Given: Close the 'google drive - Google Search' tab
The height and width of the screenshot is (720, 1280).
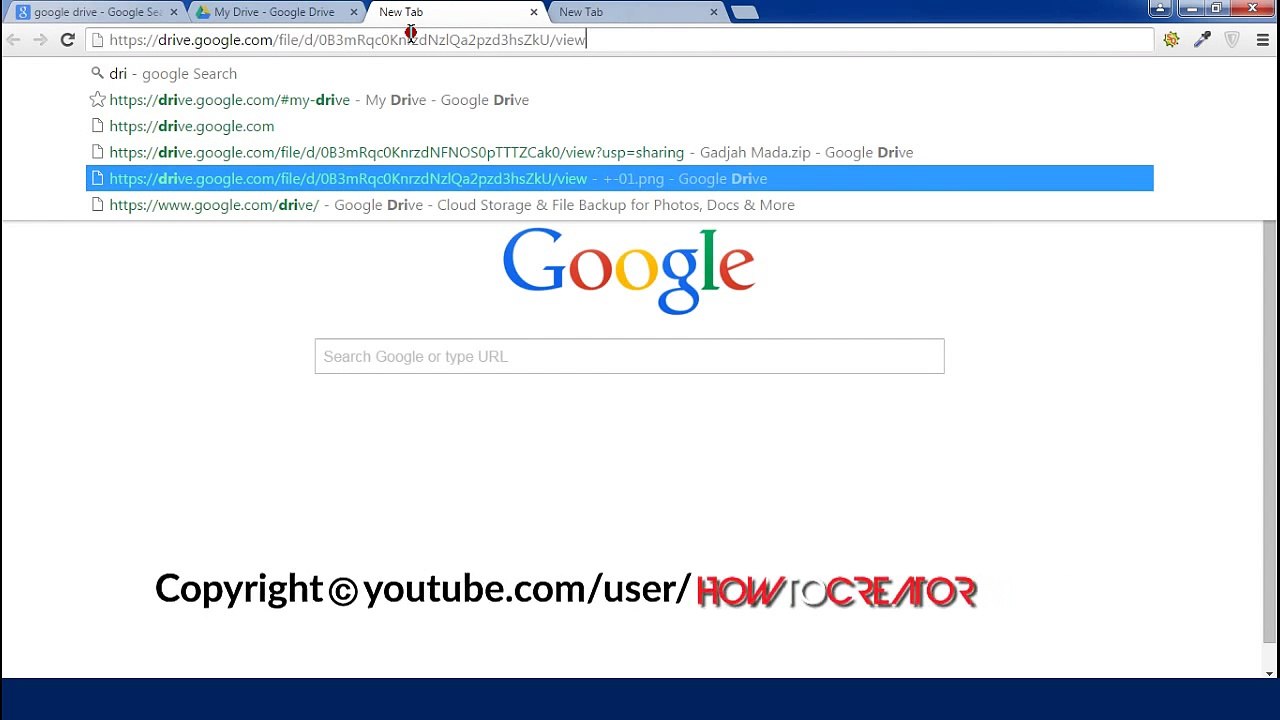Looking at the screenshot, I should point(173,12).
